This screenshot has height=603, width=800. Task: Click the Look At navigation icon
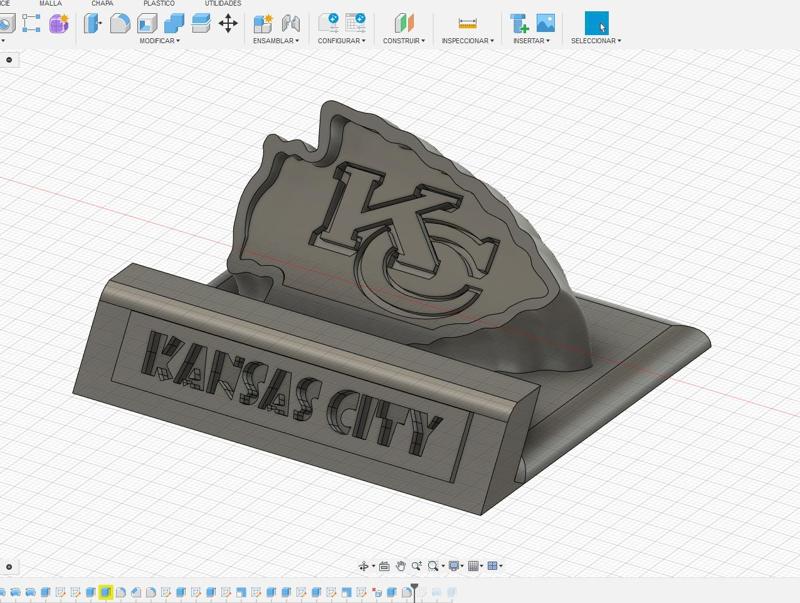click(384, 566)
